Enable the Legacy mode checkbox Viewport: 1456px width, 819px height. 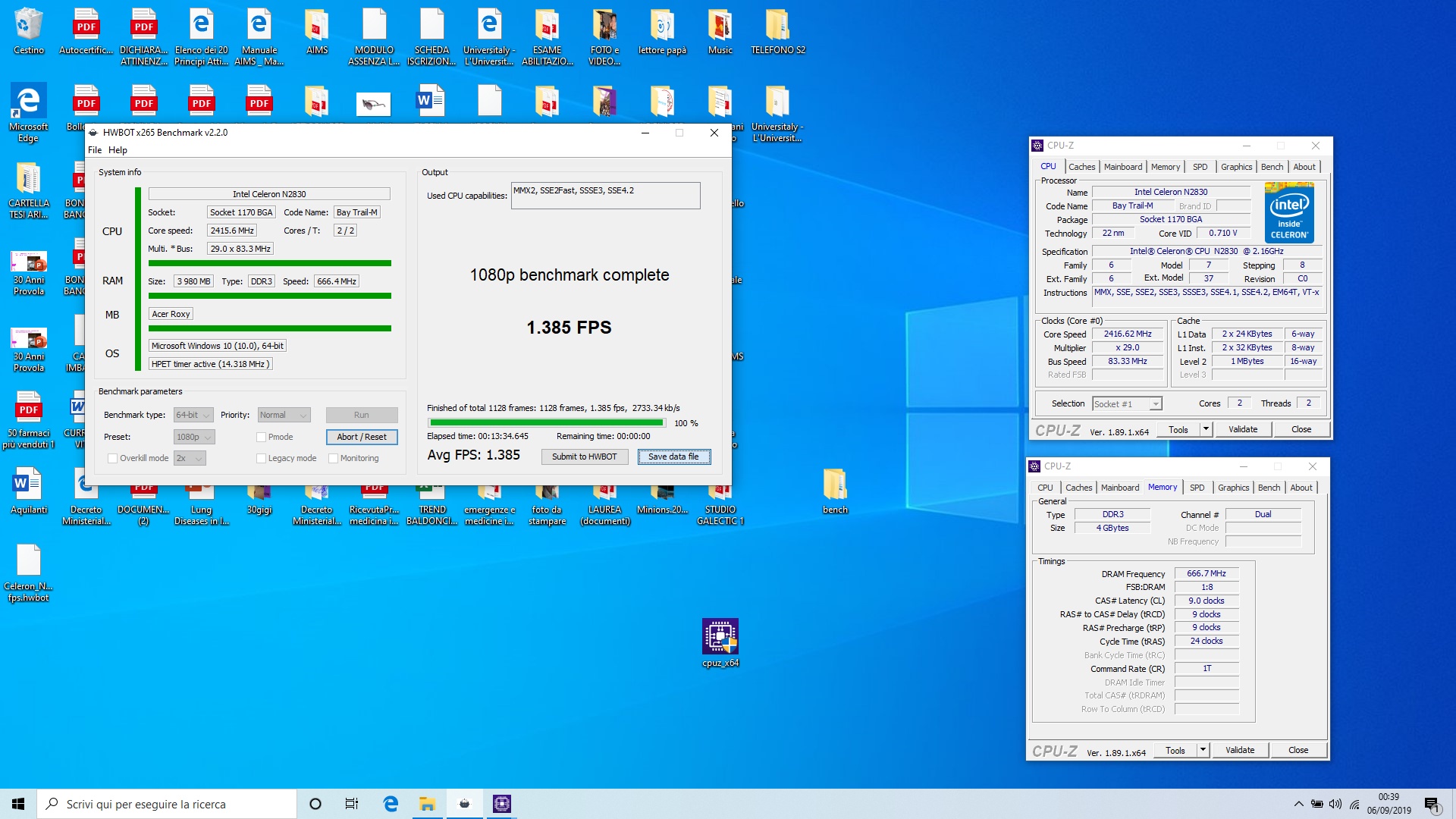point(261,459)
